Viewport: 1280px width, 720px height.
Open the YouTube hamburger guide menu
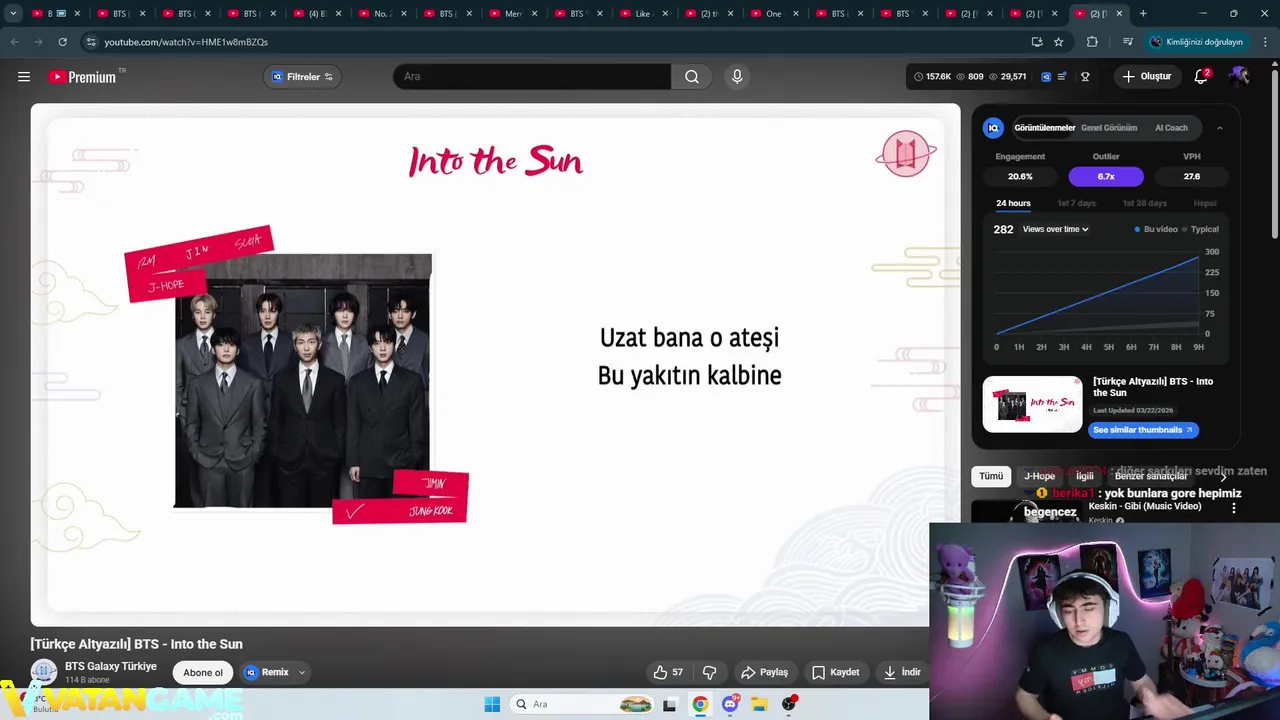[24, 77]
